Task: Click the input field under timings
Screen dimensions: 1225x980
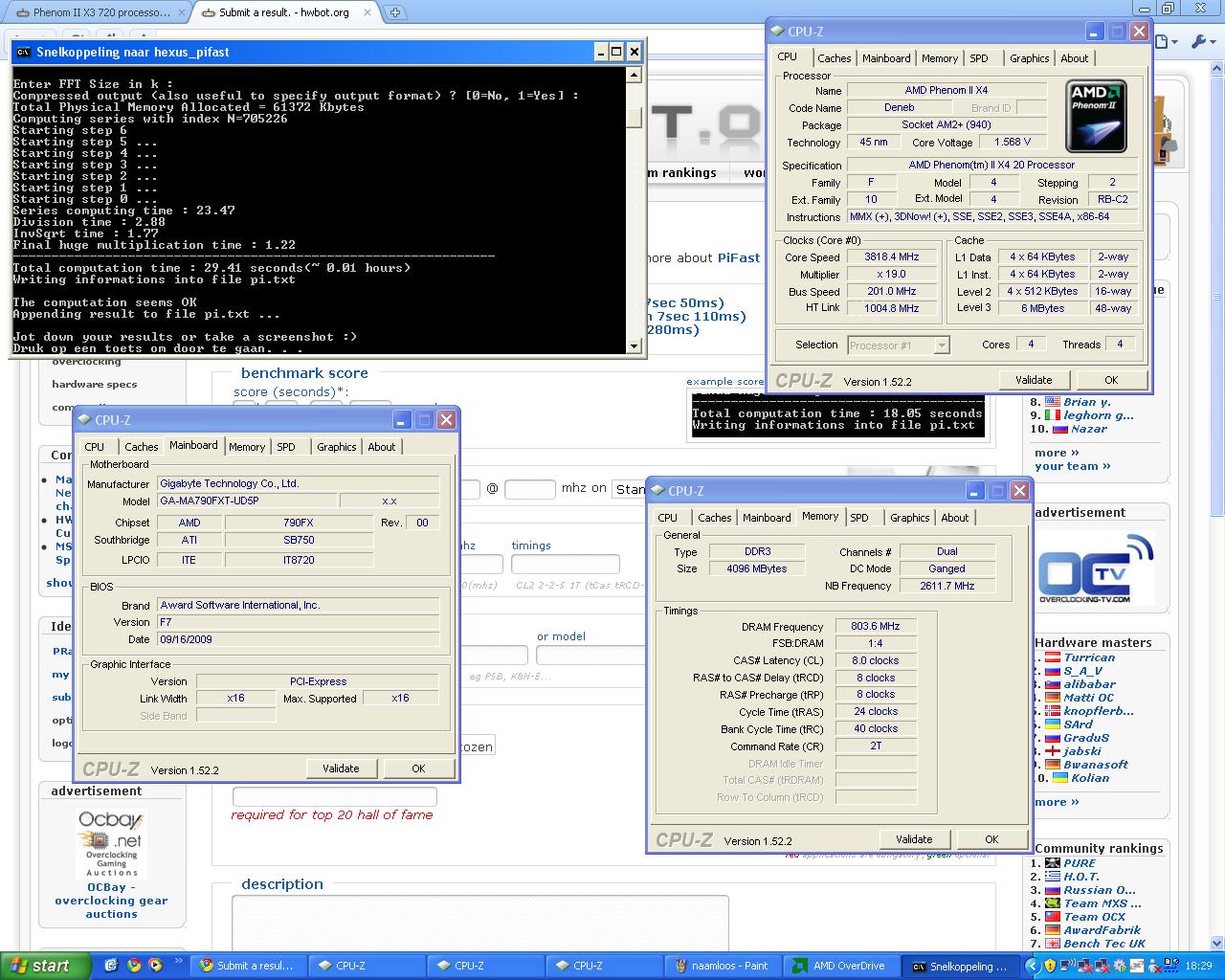Action: pos(565,565)
